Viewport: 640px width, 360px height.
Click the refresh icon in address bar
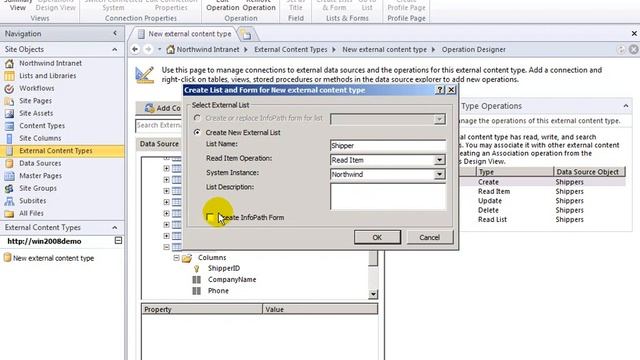click(621, 49)
